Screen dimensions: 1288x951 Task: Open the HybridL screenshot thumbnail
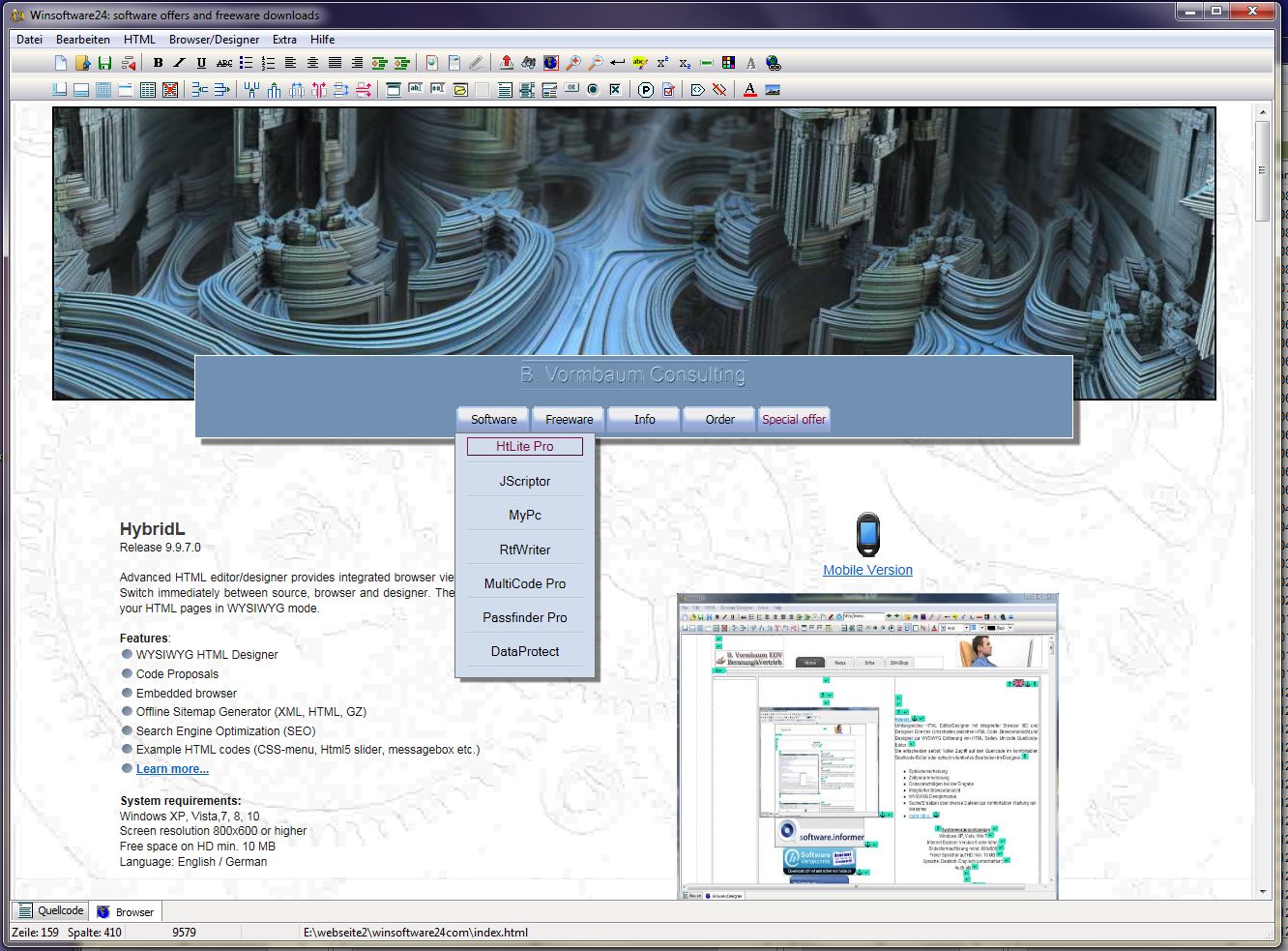[x=867, y=746]
